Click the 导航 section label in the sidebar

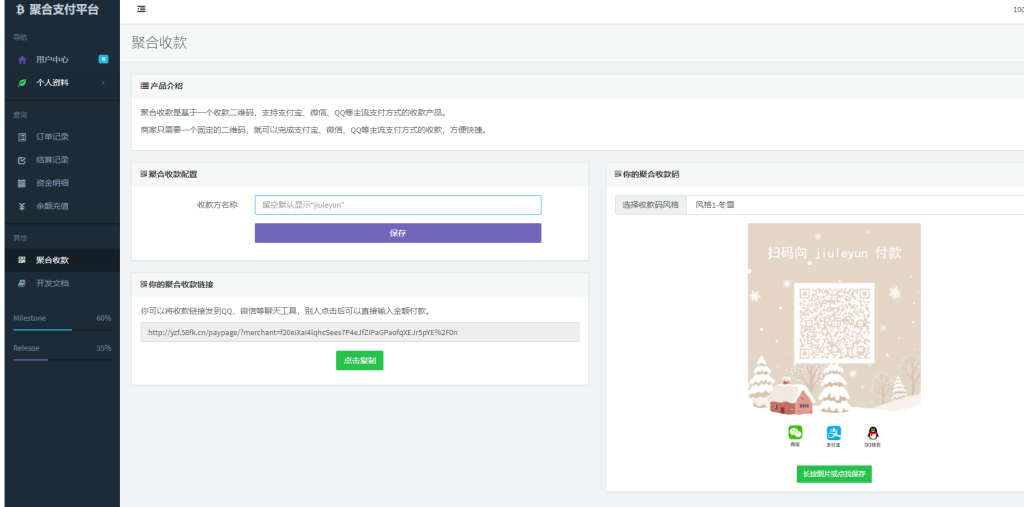click(x=20, y=38)
